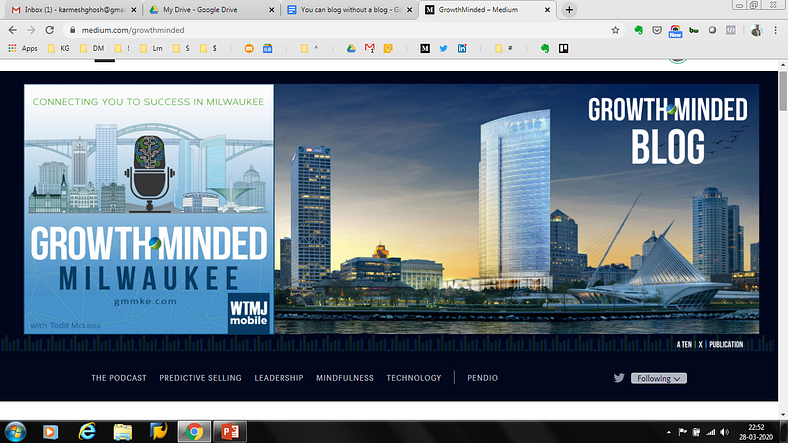Open the LinkedIn bookmark icon
The width and height of the screenshot is (788, 443).
(x=462, y=48)
